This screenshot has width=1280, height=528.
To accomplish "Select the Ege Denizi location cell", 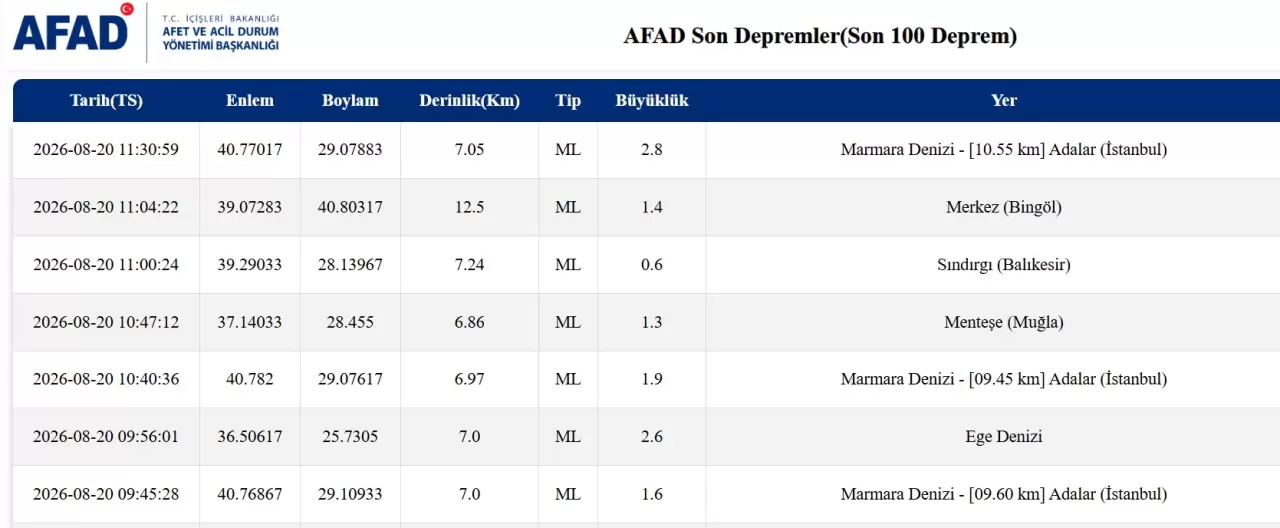I will click(x=1004, y=437).
